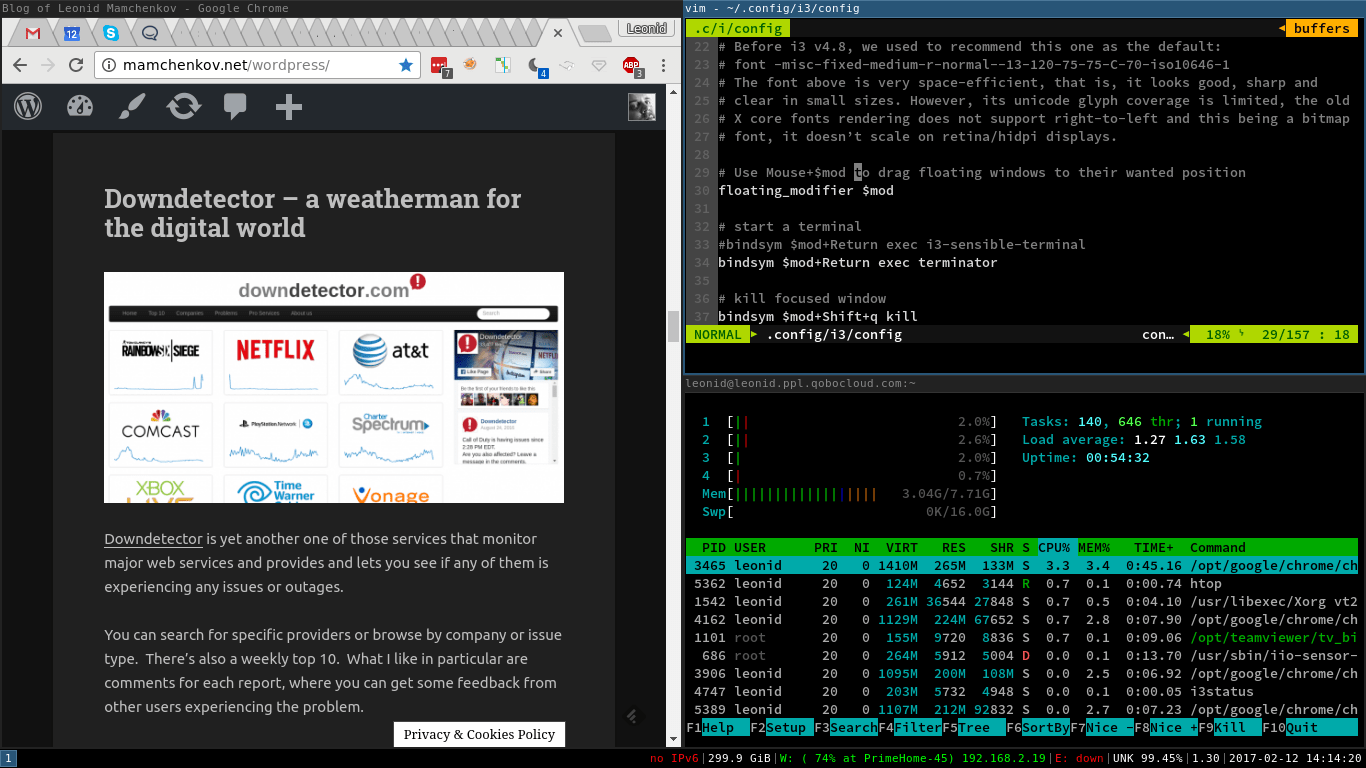
Task: Click the small pencil icon near page bottom
Action: click(632, 715)
